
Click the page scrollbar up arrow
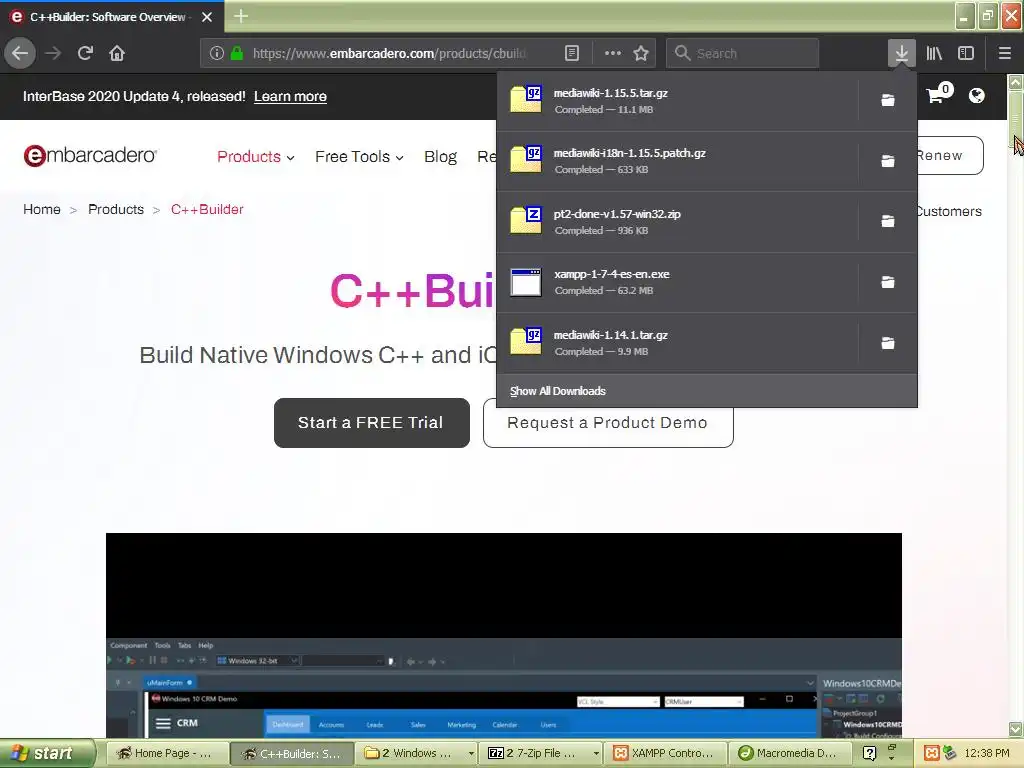[1015, 82]
